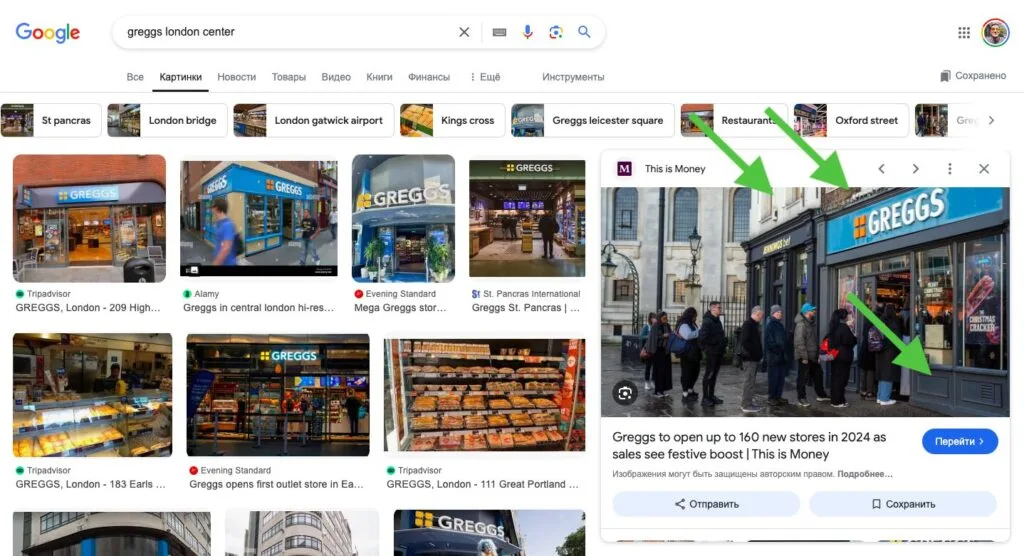Start voice search with microphone
1024x556 pixels.
(528, 32)
